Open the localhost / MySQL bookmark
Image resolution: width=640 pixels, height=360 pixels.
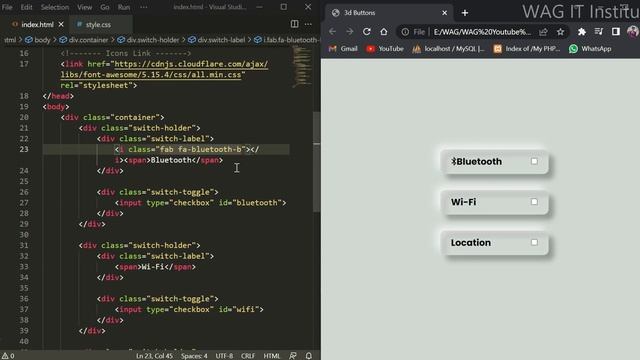[448, 49]
